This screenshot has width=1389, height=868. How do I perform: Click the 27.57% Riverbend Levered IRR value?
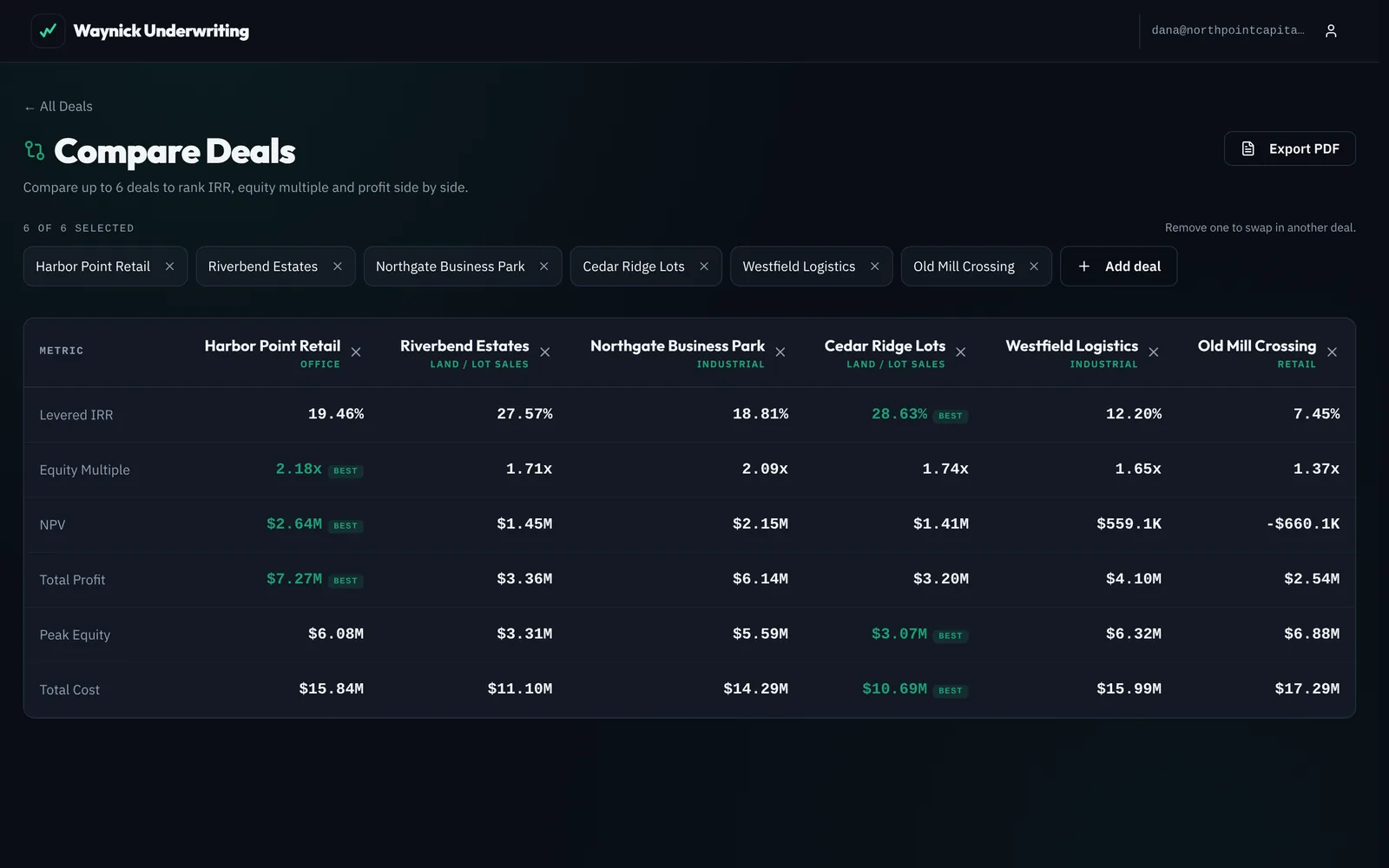click(524, 414)
